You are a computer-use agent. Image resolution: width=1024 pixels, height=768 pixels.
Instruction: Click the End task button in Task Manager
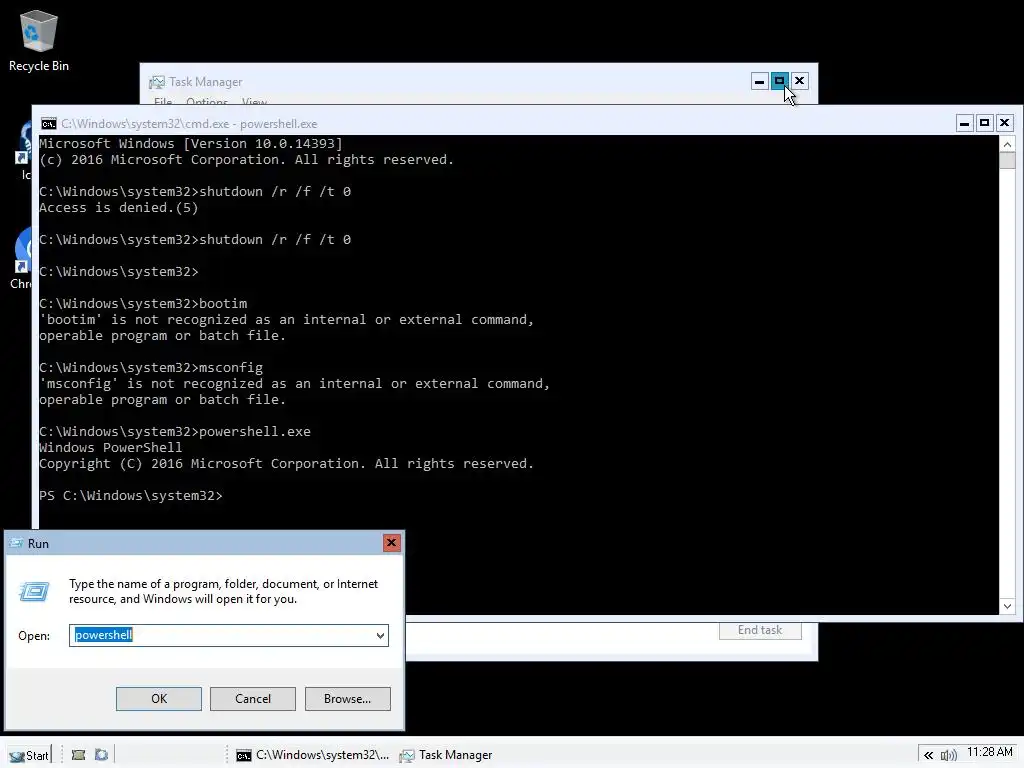(x=760, y=630)
